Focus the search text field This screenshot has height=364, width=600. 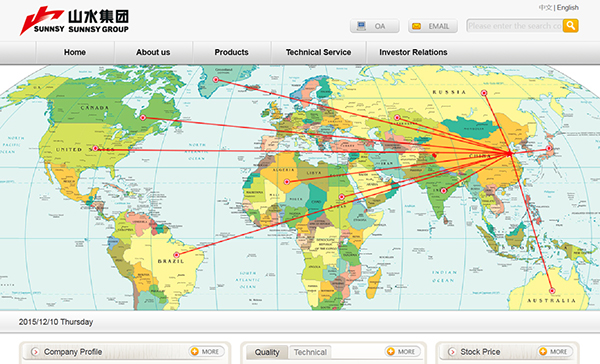tap(515, 26)
